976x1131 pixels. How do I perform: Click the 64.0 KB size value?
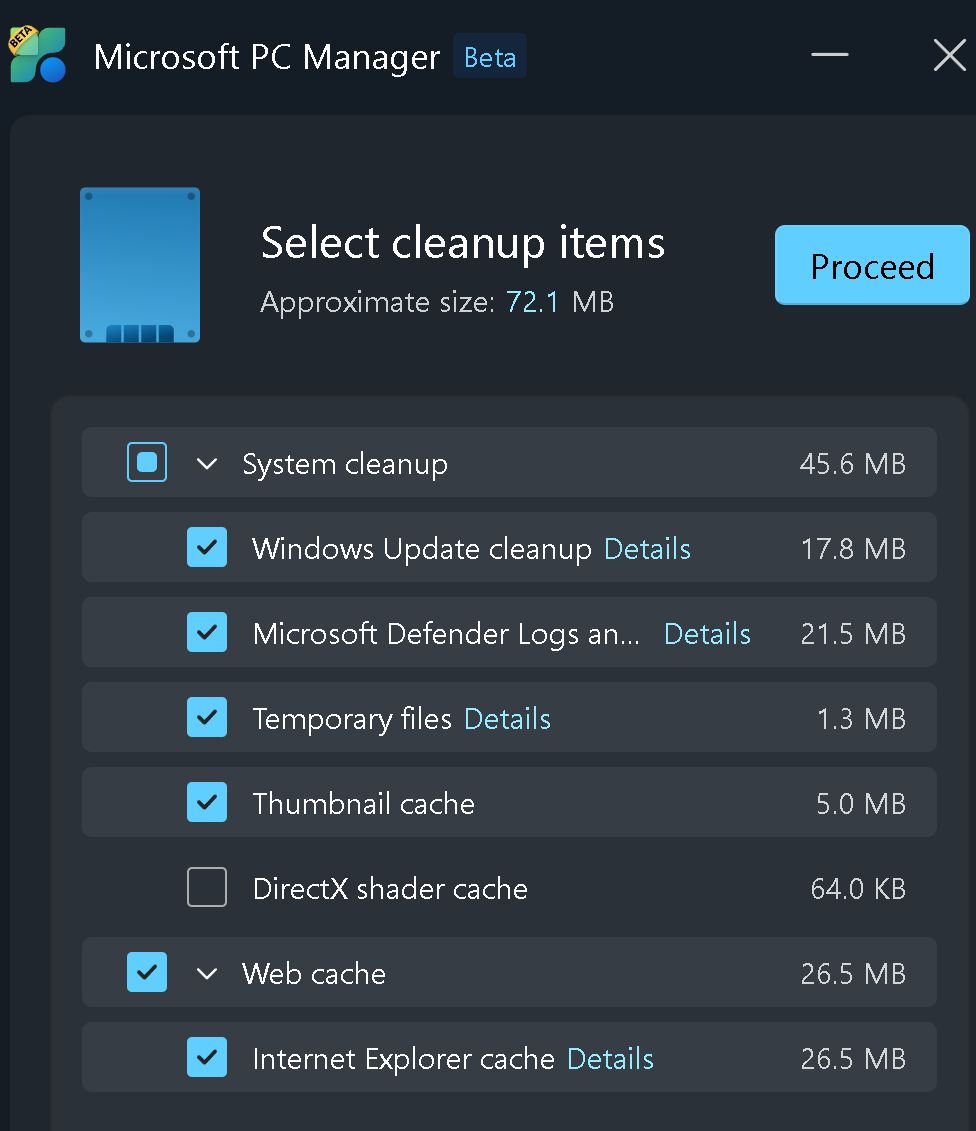(858, 889)
